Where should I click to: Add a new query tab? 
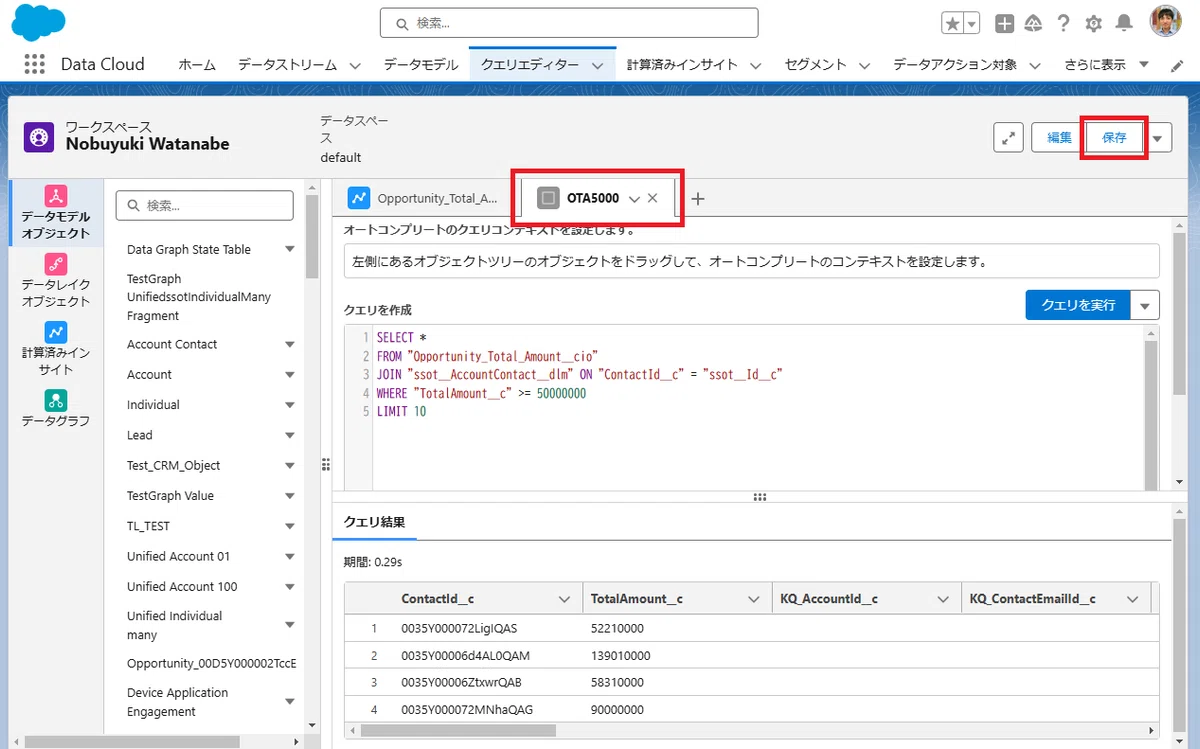(x=698, y=198)
